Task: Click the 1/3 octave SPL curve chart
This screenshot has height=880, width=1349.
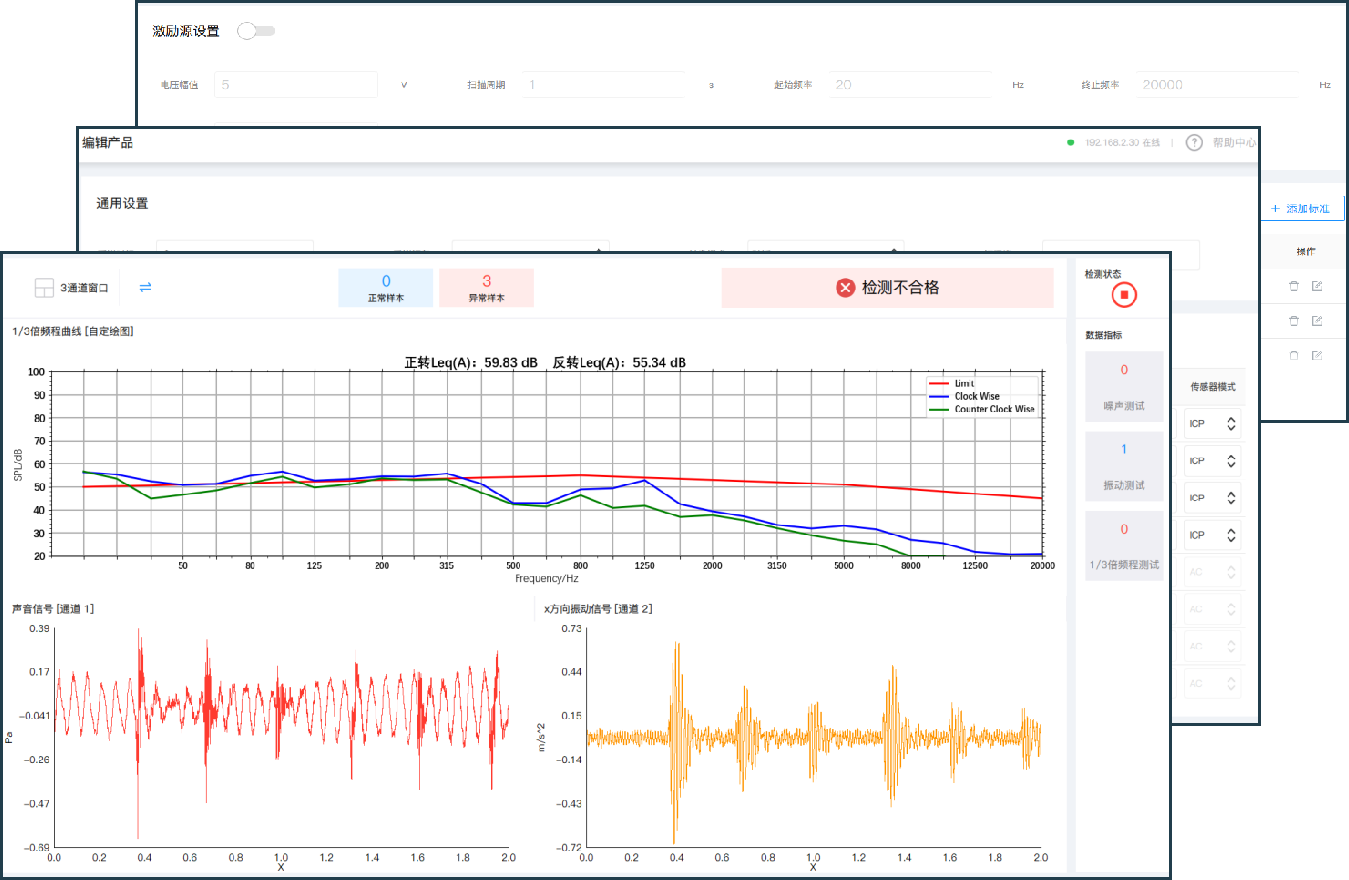Action: 547,463
